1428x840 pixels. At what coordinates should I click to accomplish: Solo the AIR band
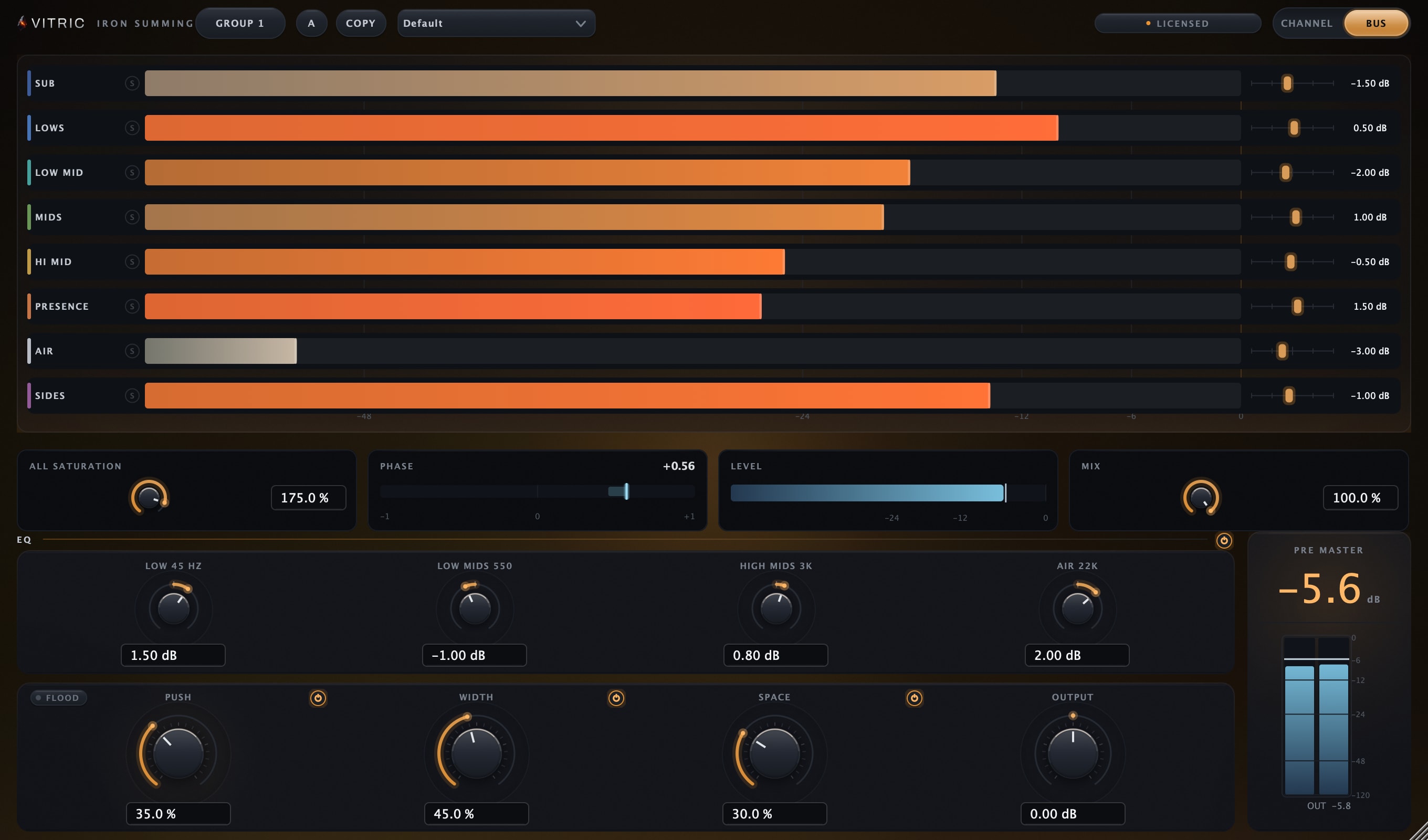132,351
